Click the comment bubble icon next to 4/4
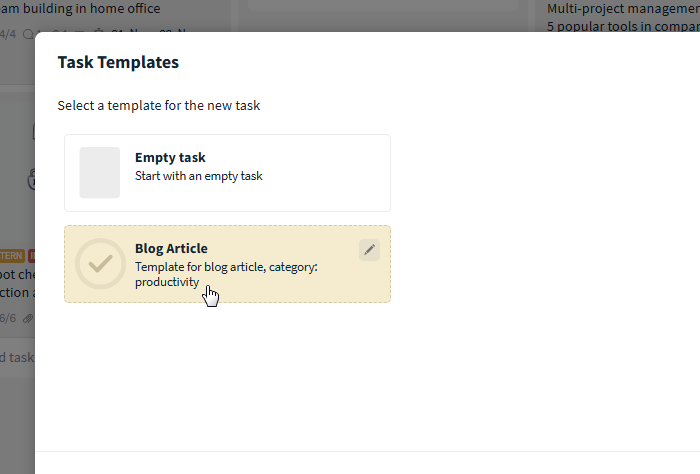The image size is (700, 474). pos(28,34)
